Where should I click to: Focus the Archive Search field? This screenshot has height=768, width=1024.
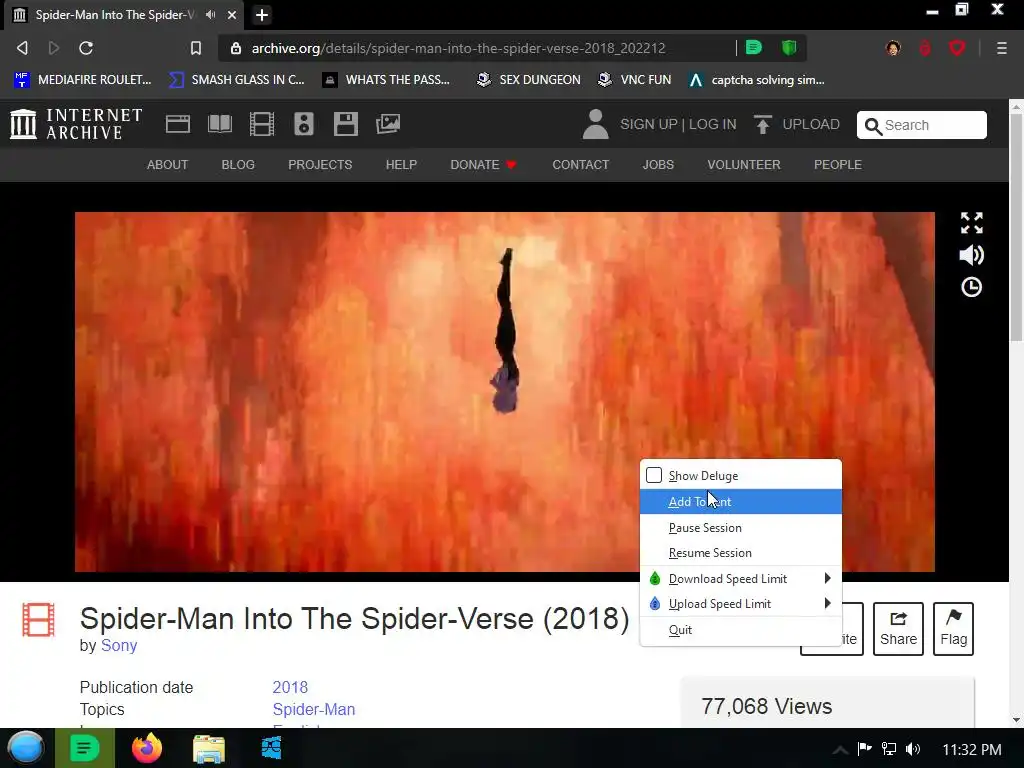click(921, 125)
